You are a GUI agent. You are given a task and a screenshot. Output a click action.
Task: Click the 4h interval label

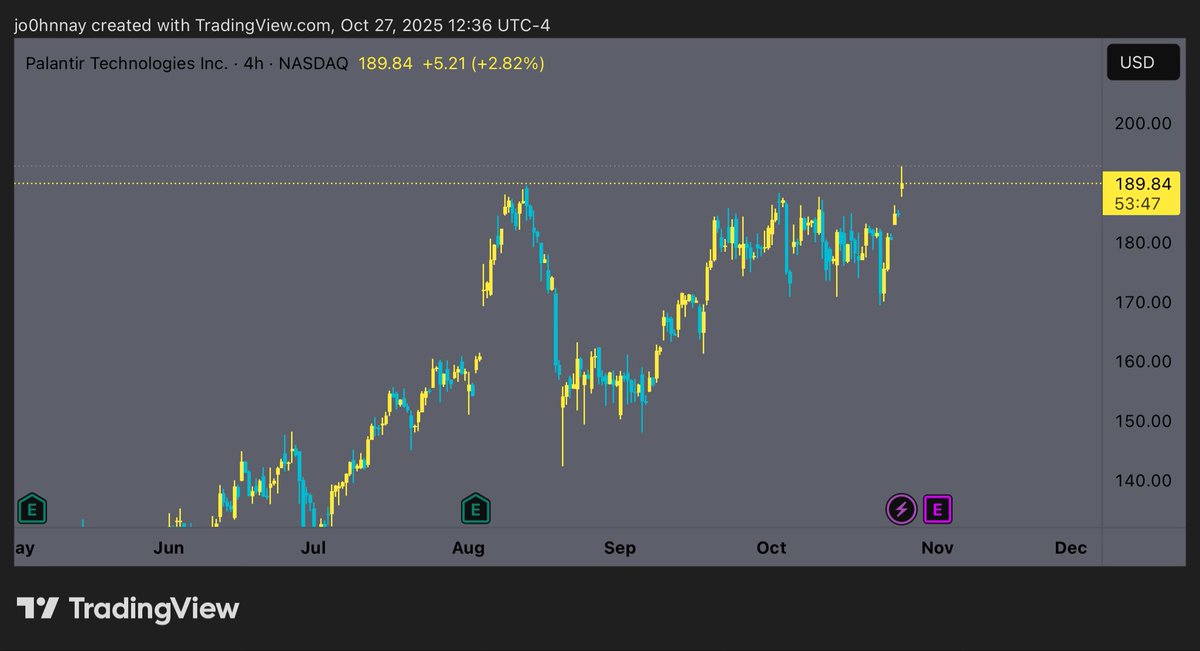tap(254, 63)
